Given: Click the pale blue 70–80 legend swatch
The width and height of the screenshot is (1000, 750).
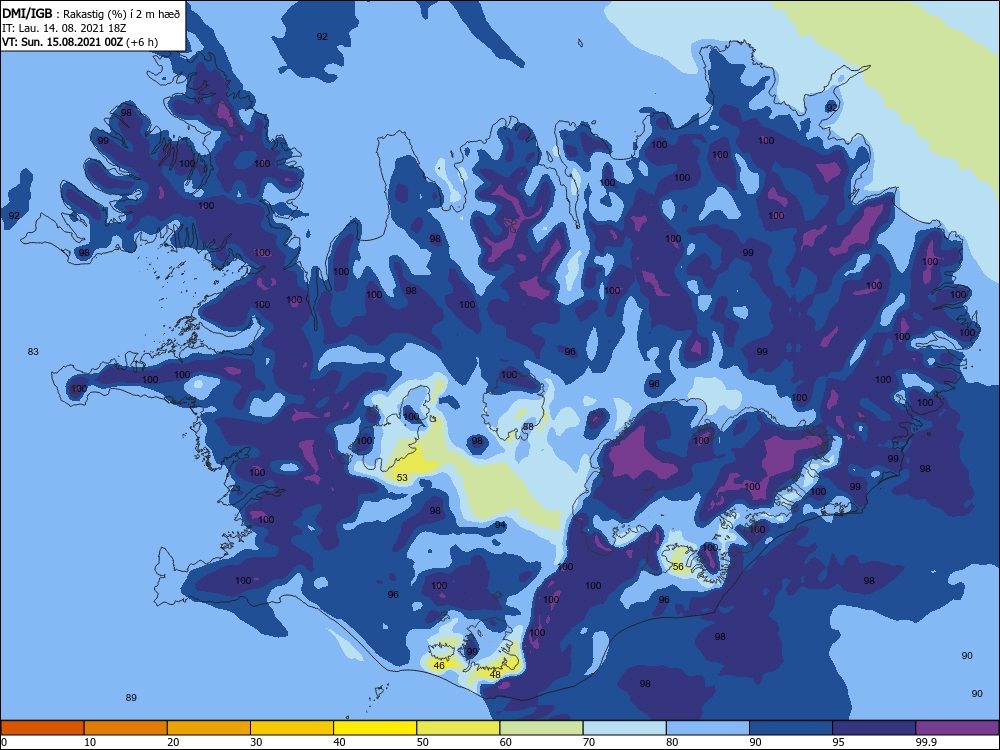Looking at the screenshot, I should point(625,728).
